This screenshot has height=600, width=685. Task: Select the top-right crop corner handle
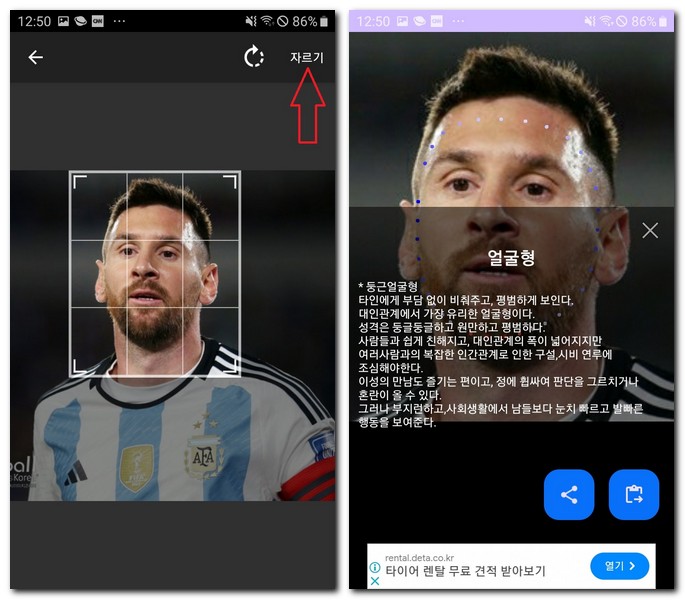(x=230, y=181)
